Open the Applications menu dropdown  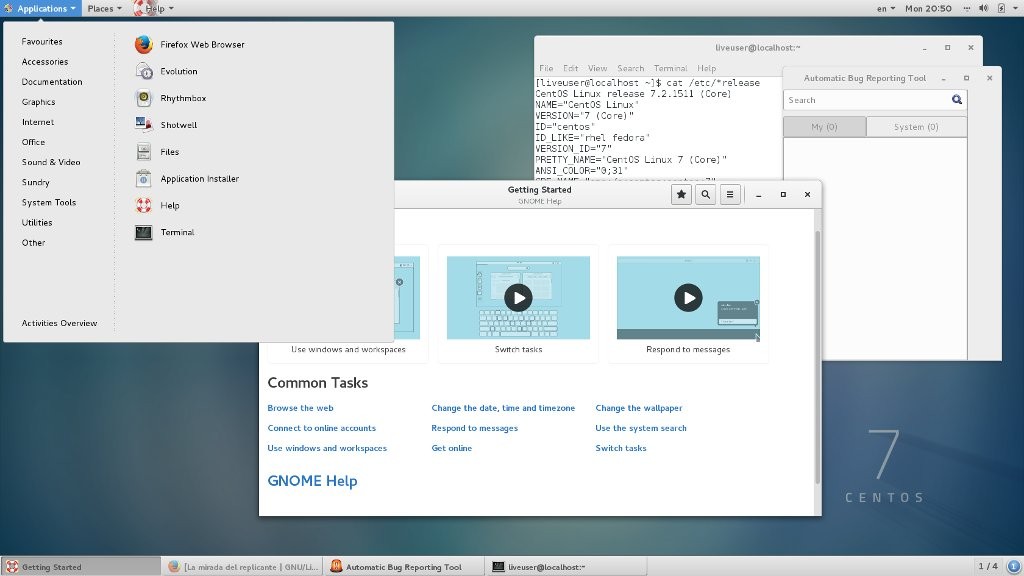click(40, 8)
